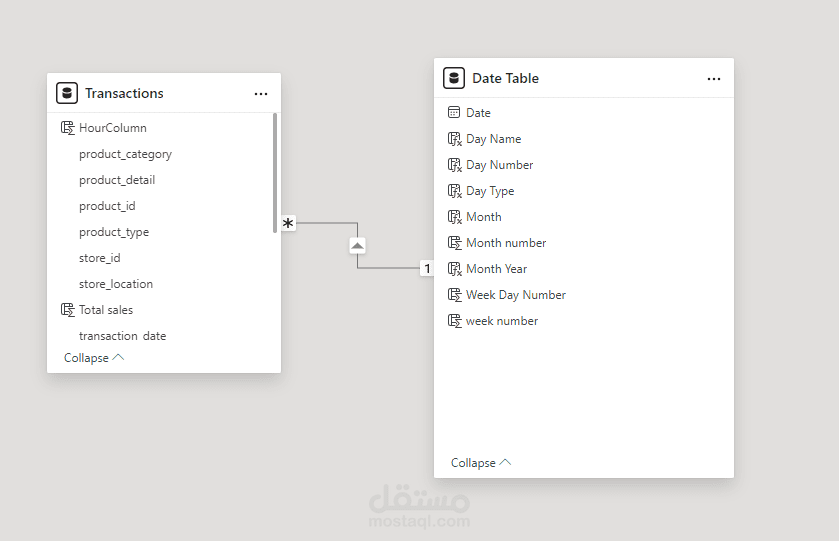Click the relationship filter direction arrow
The image size is (839, 541).
(x=358, y=245)
